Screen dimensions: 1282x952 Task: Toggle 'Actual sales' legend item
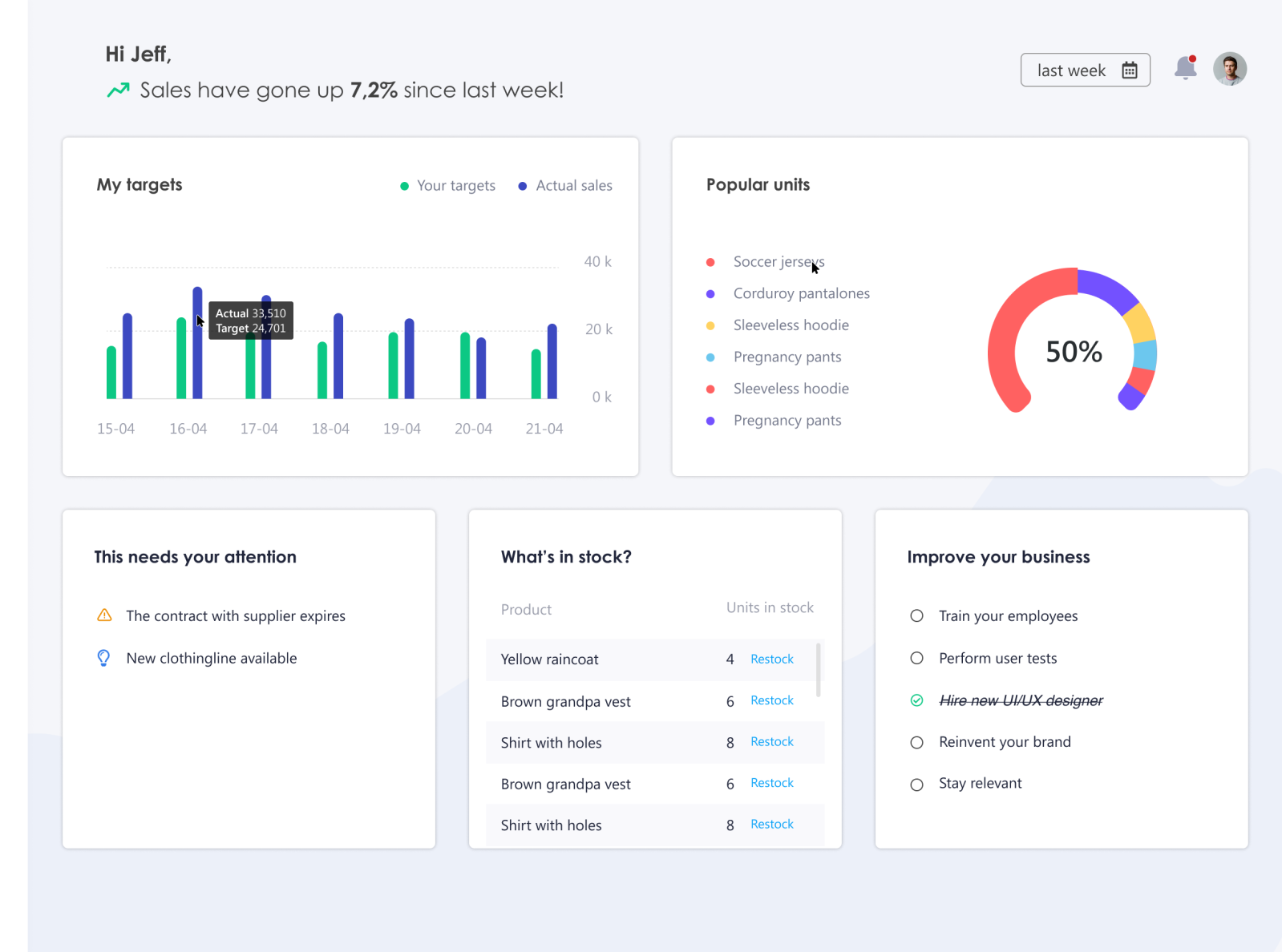click(565, 186)
